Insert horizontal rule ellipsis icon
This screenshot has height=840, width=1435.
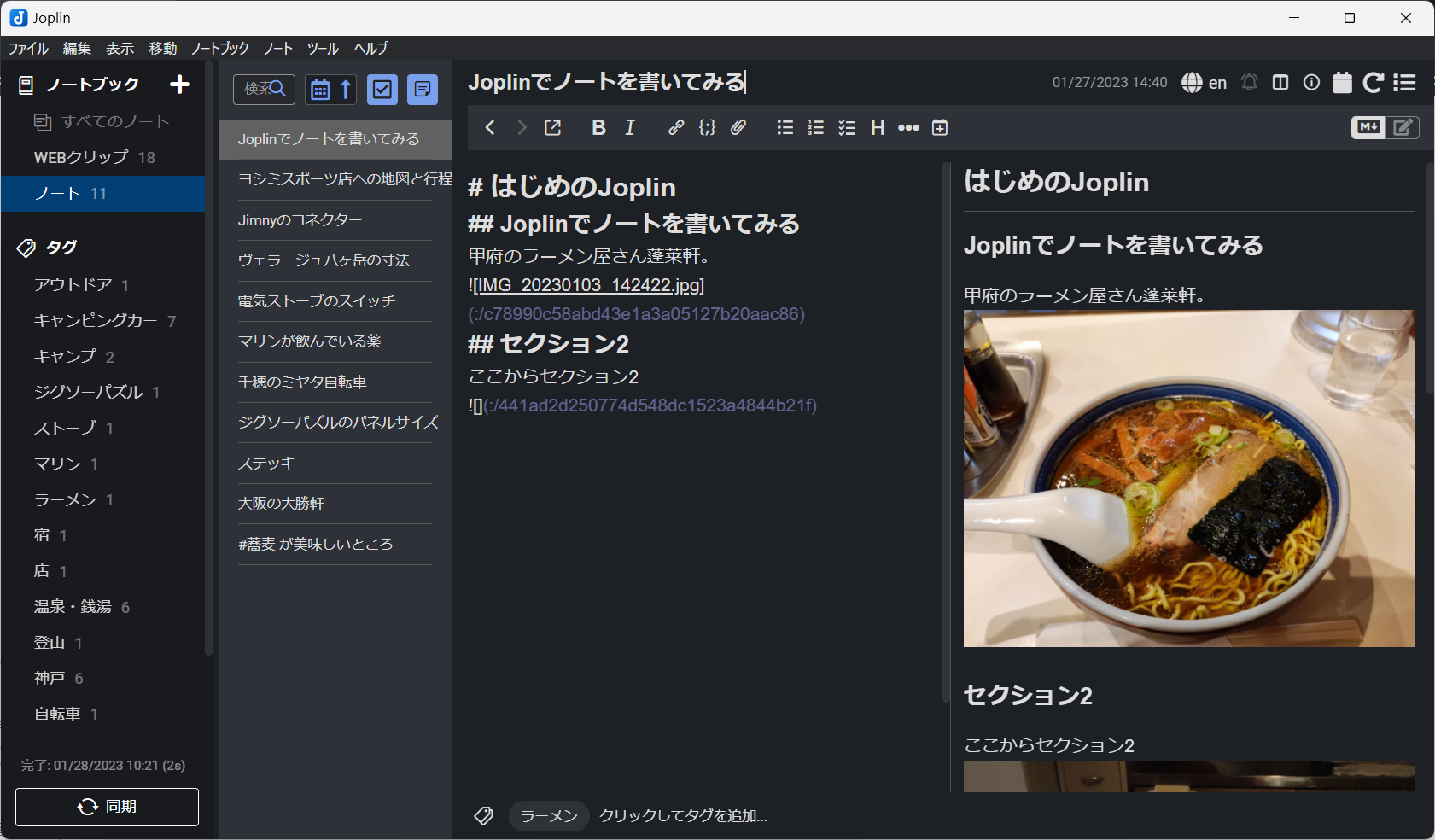pos(908,127)
